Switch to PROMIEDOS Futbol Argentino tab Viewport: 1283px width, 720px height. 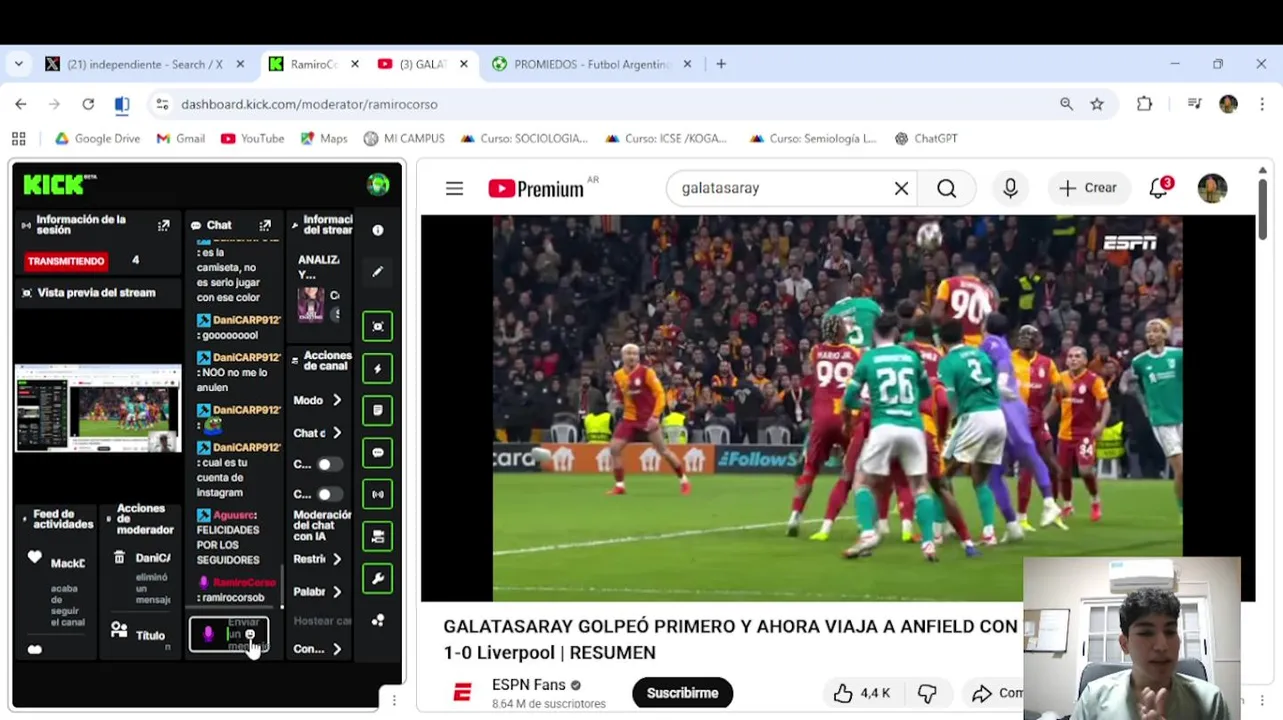point(591,64)
